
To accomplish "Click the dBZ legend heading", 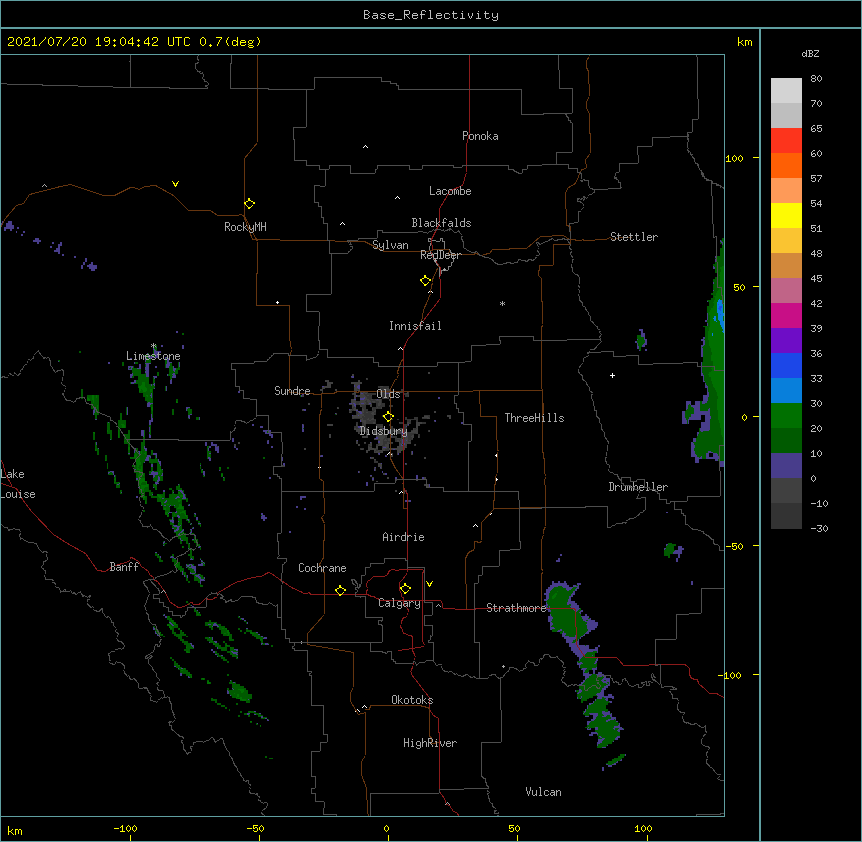I will coord(810,54).
